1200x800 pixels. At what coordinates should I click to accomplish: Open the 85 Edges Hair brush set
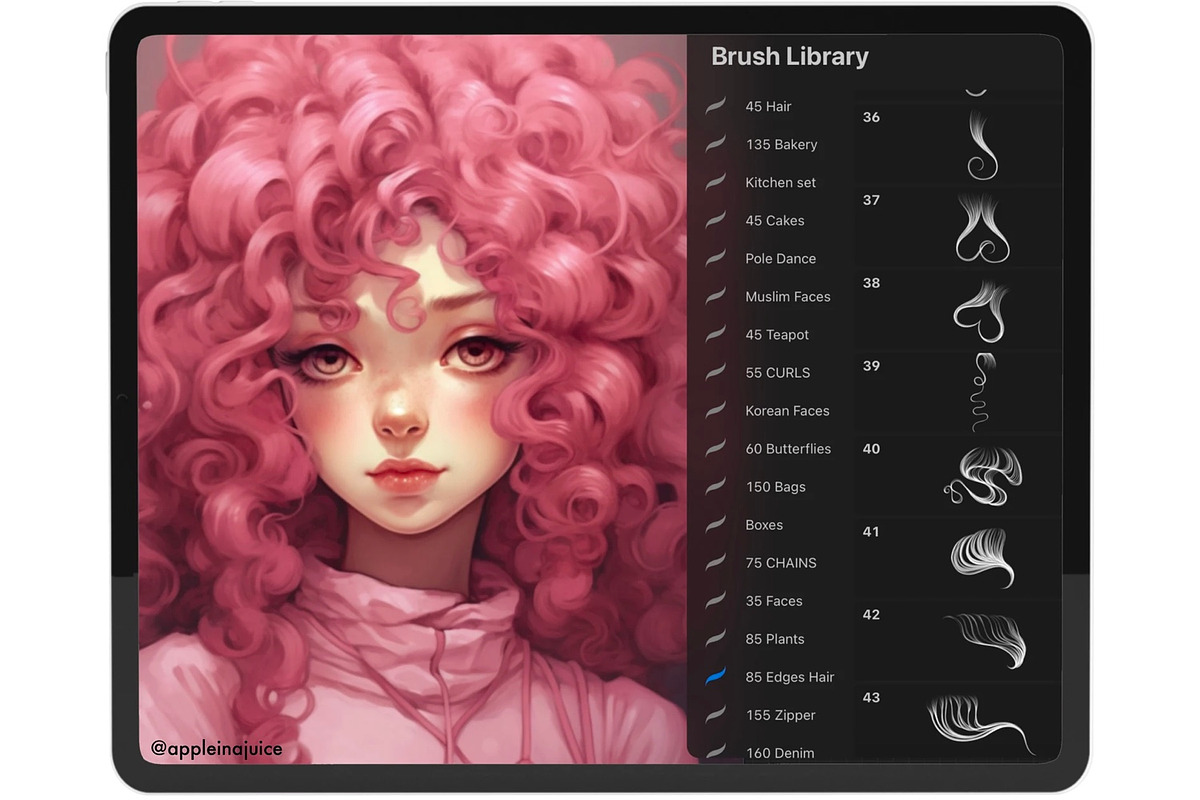pyautogui.click(x=790, y=677)
